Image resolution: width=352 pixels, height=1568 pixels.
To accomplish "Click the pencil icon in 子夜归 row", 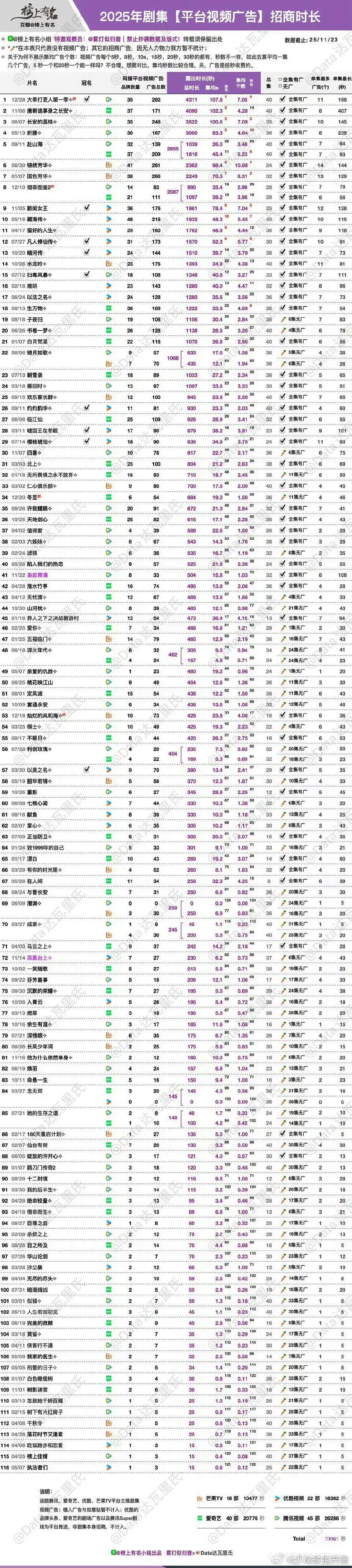I will tap(283, 319).
